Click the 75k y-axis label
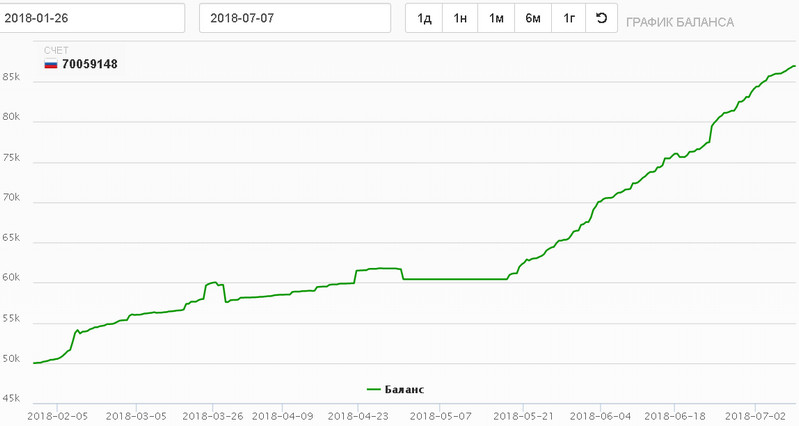Screen dimensions: 799x426 point(11,157)
